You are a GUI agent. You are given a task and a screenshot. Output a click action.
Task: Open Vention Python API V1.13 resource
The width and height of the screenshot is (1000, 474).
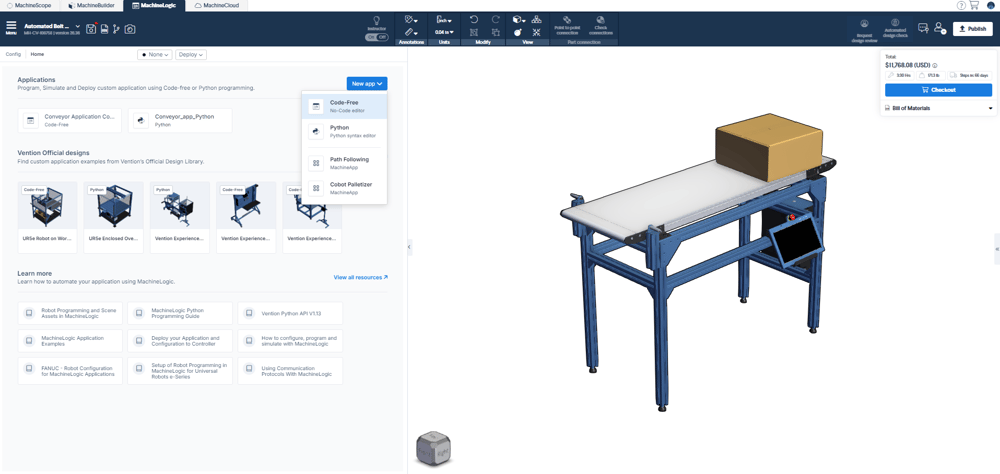pyautogui.click(x=290, y=313)
